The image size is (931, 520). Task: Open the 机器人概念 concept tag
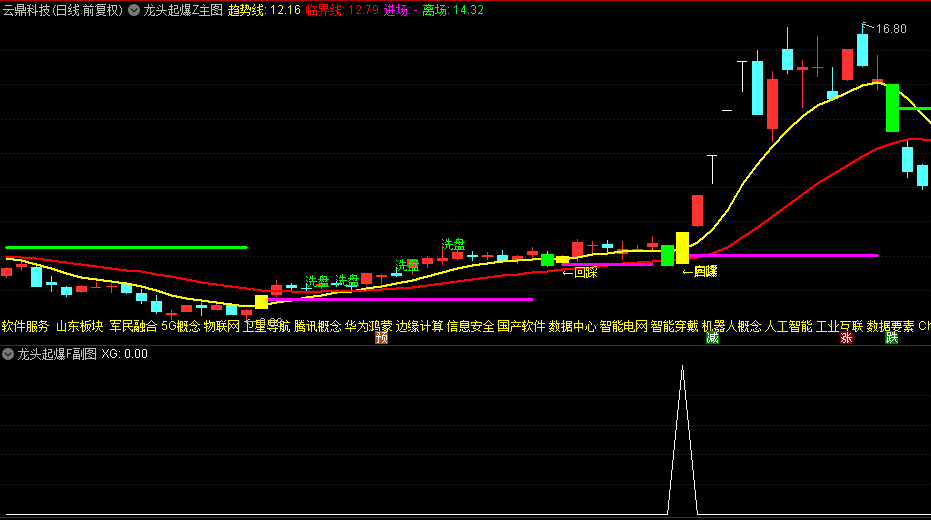pyautogui.click(x=732, y=326)
